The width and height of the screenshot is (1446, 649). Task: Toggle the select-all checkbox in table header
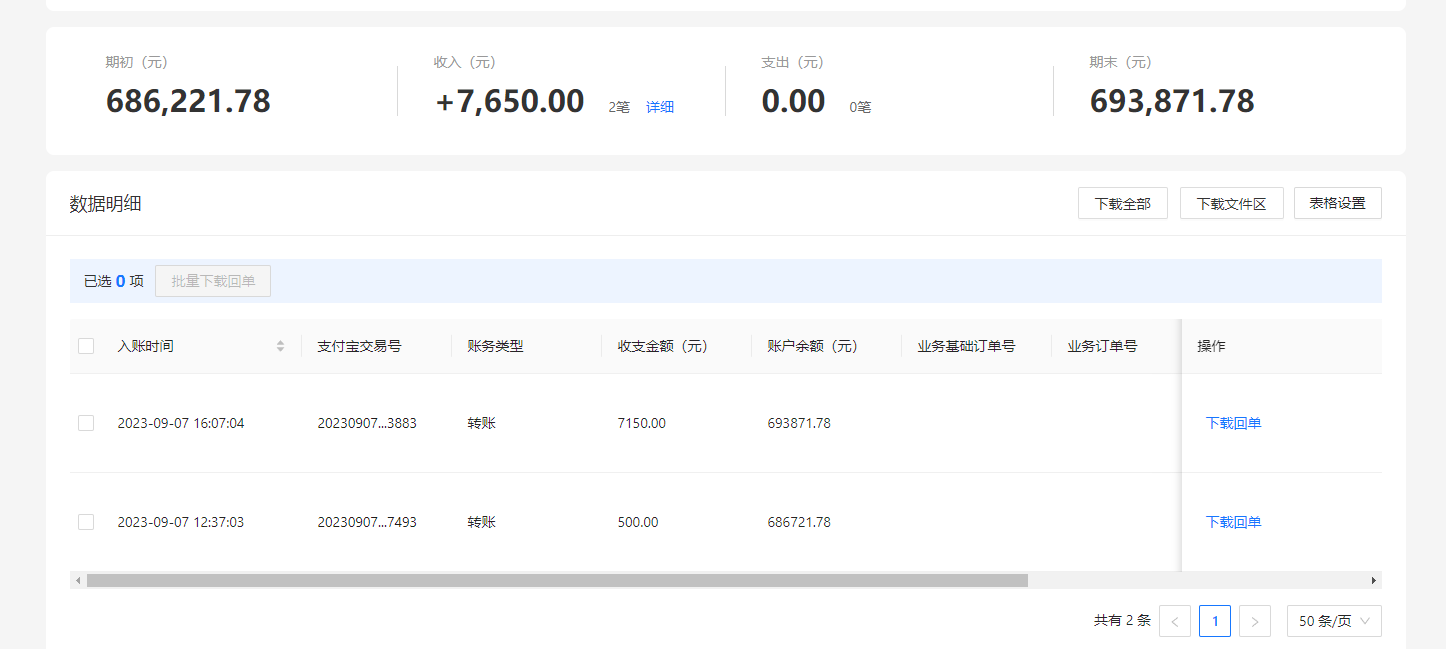[86, 346]
